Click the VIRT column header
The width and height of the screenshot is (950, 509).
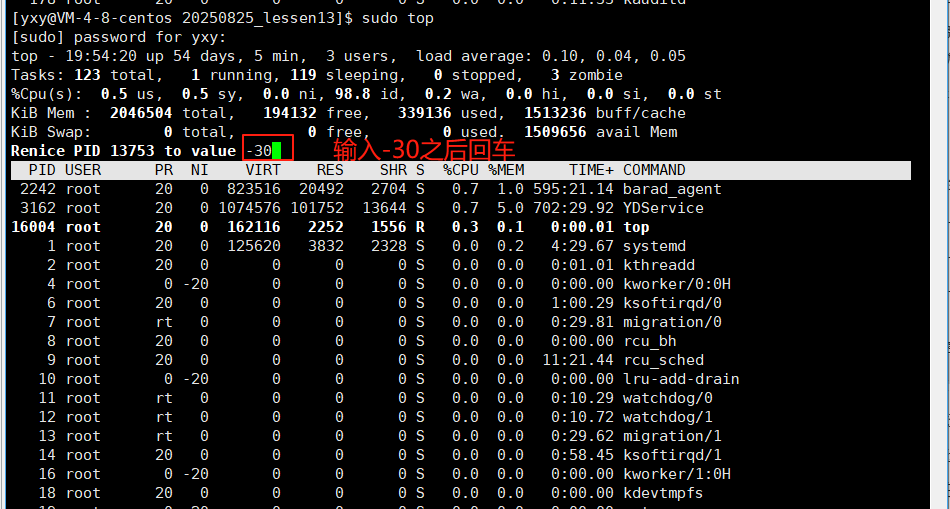click(x=263, y=170)
